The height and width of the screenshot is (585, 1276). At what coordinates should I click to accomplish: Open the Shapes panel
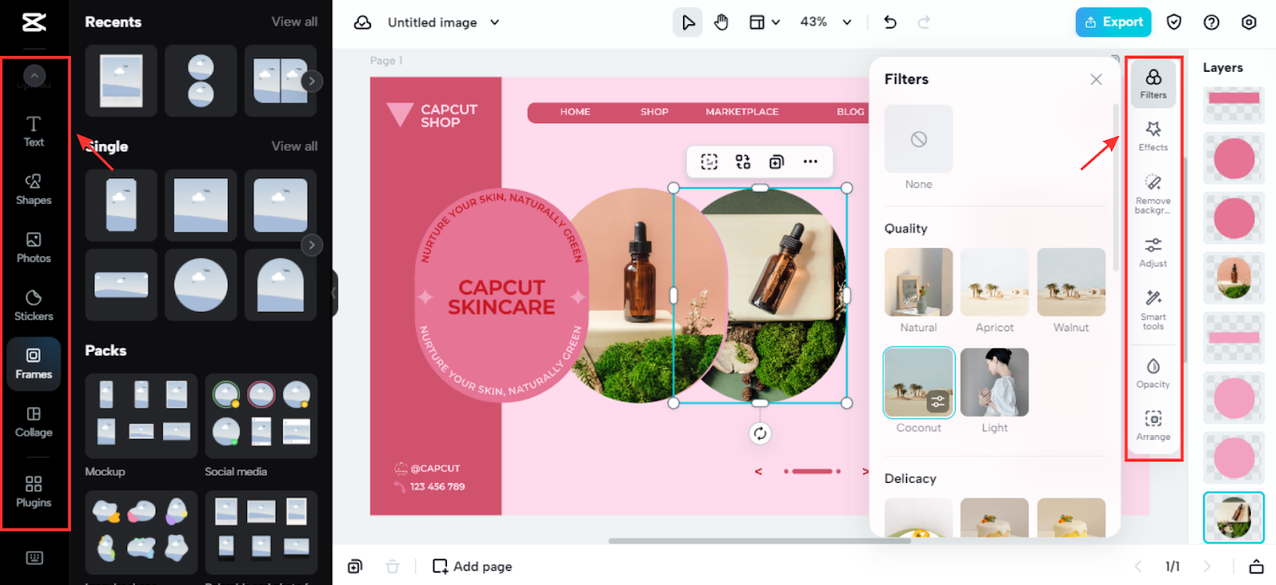(34, 189)
